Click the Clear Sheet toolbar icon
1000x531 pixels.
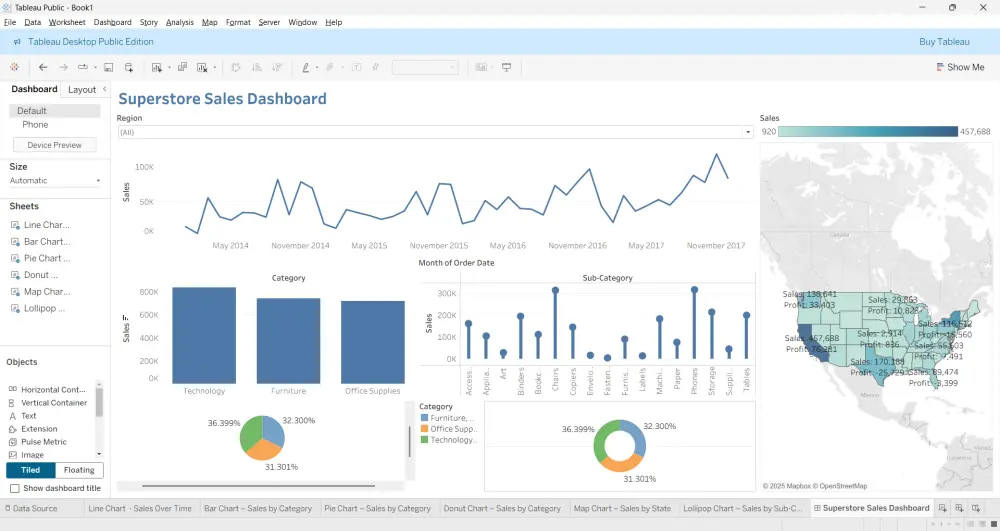click(202, 67)
